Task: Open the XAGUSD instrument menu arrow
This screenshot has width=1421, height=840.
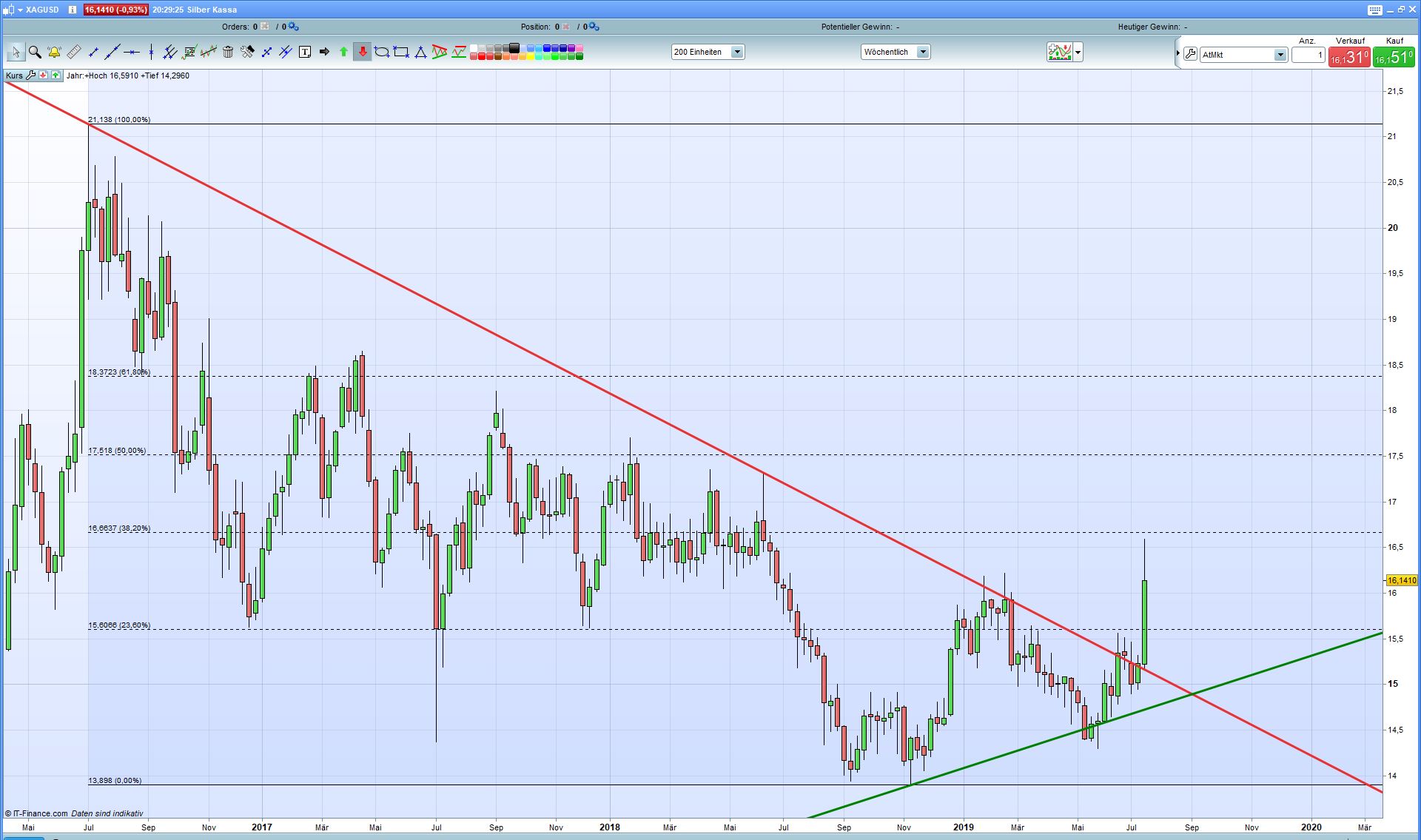Action: pyautogui.click(x=20, y=10)
